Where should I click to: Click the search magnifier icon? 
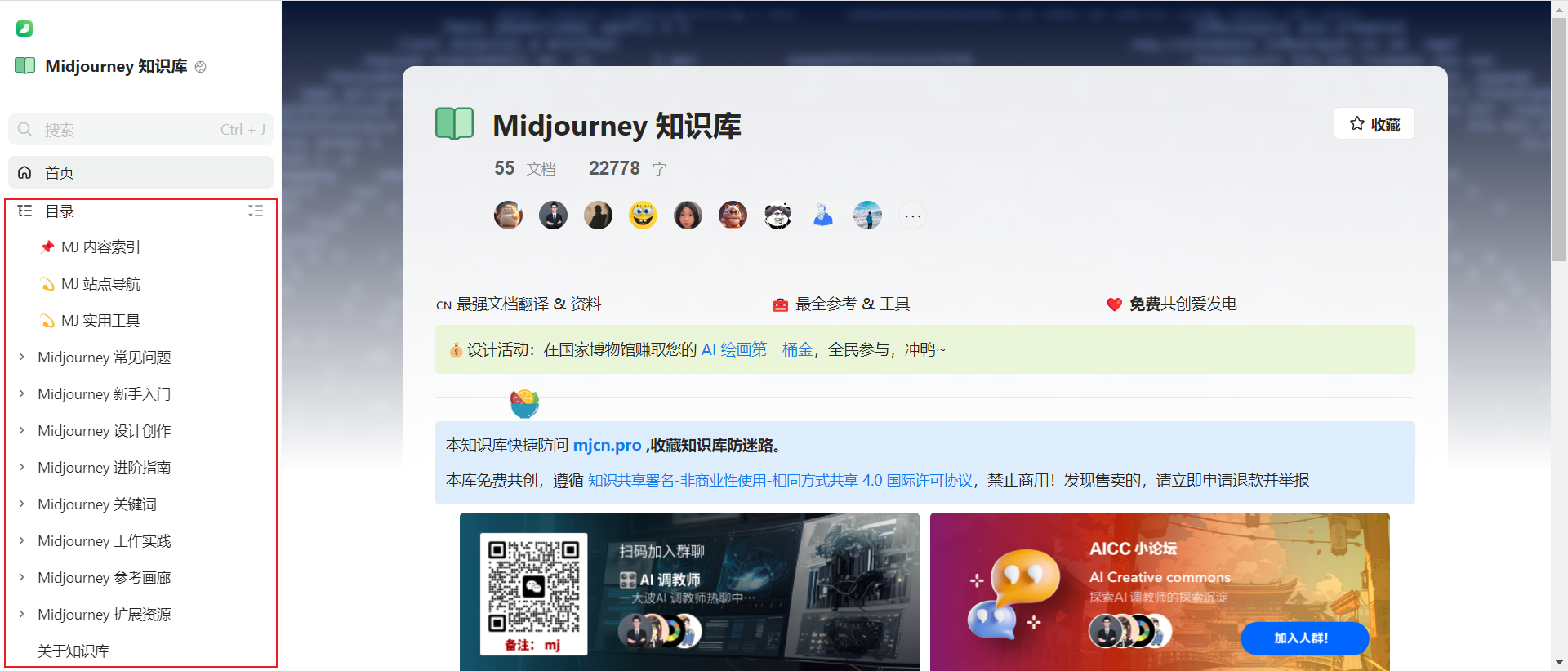point(24,129)
